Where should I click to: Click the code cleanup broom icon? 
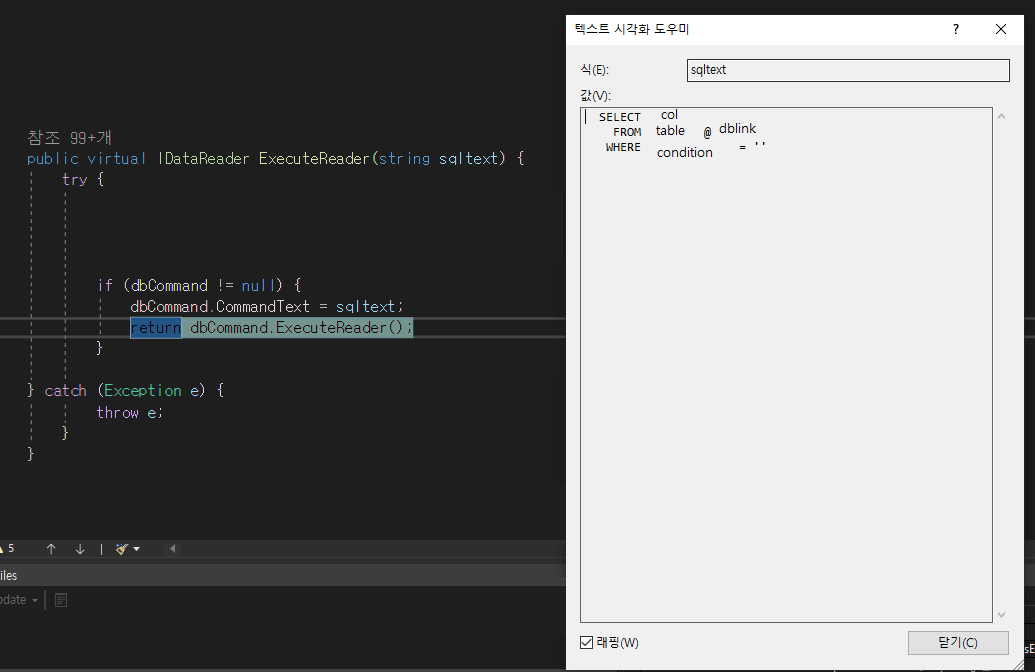[121, 549]
